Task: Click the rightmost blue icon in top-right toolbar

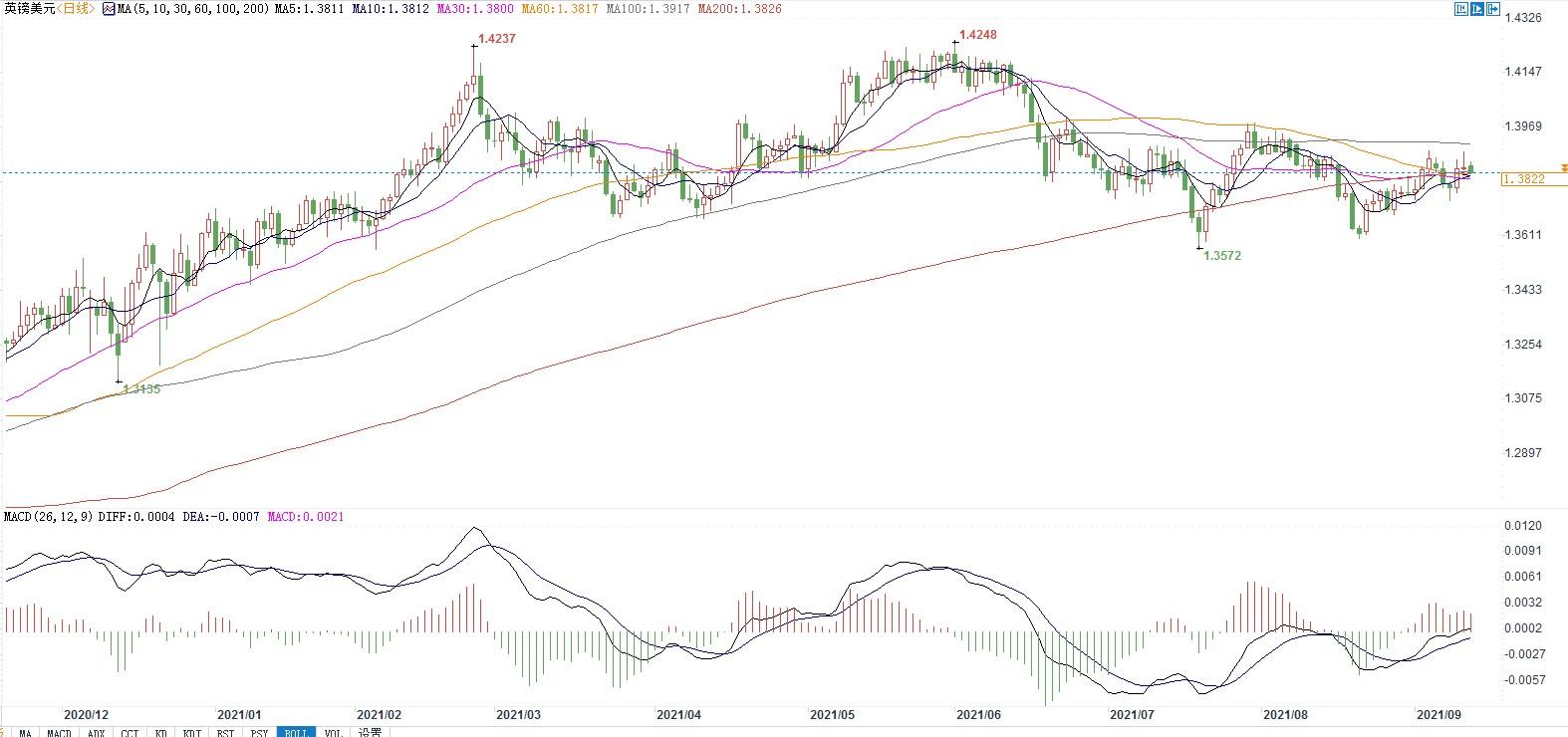Action: coord(1492,9)
